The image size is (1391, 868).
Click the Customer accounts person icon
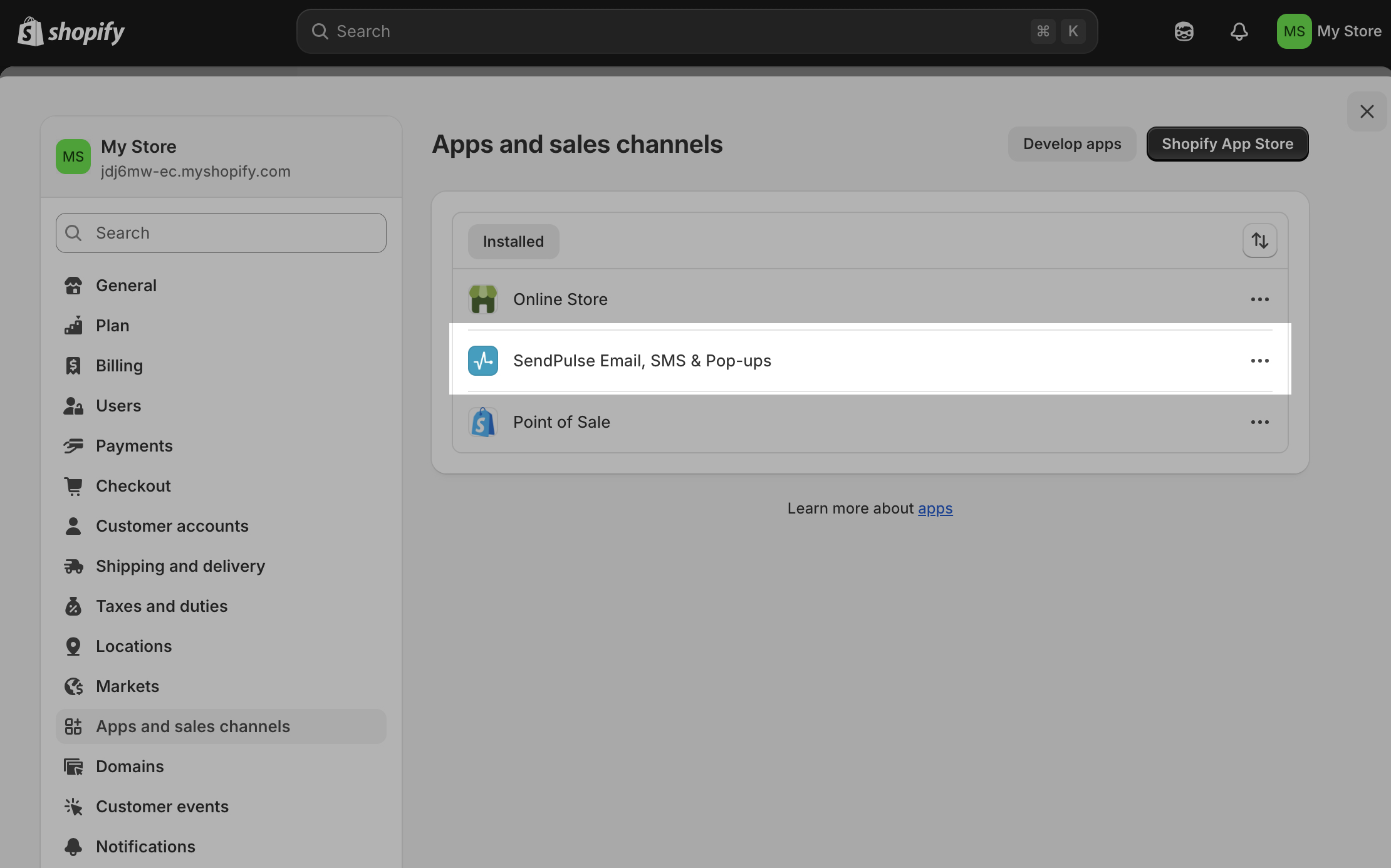tap(73, 526)
